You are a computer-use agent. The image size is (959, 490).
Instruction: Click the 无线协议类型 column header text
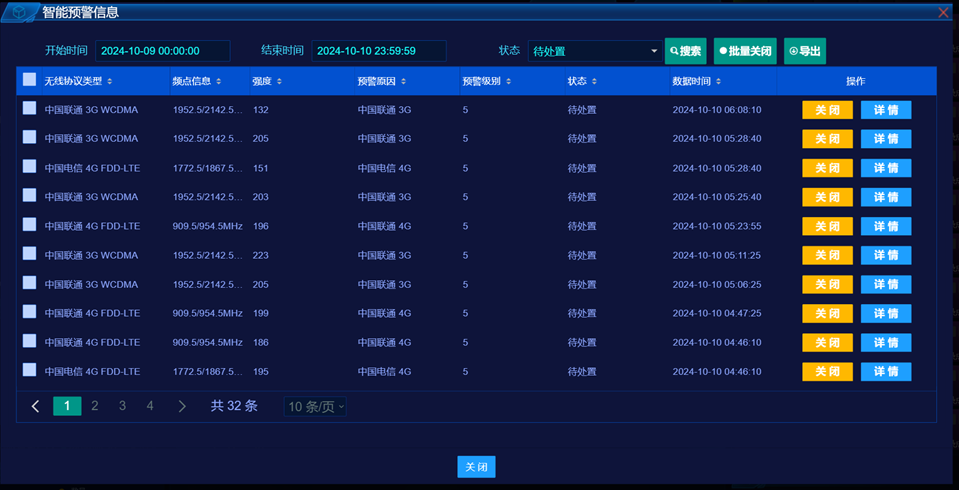73,81
